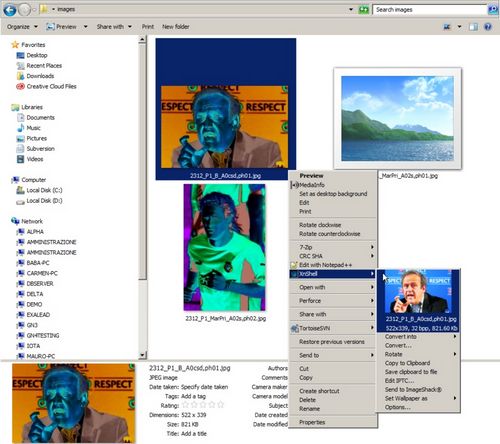Choose Set as desktop background

click(x=333, y=194)
